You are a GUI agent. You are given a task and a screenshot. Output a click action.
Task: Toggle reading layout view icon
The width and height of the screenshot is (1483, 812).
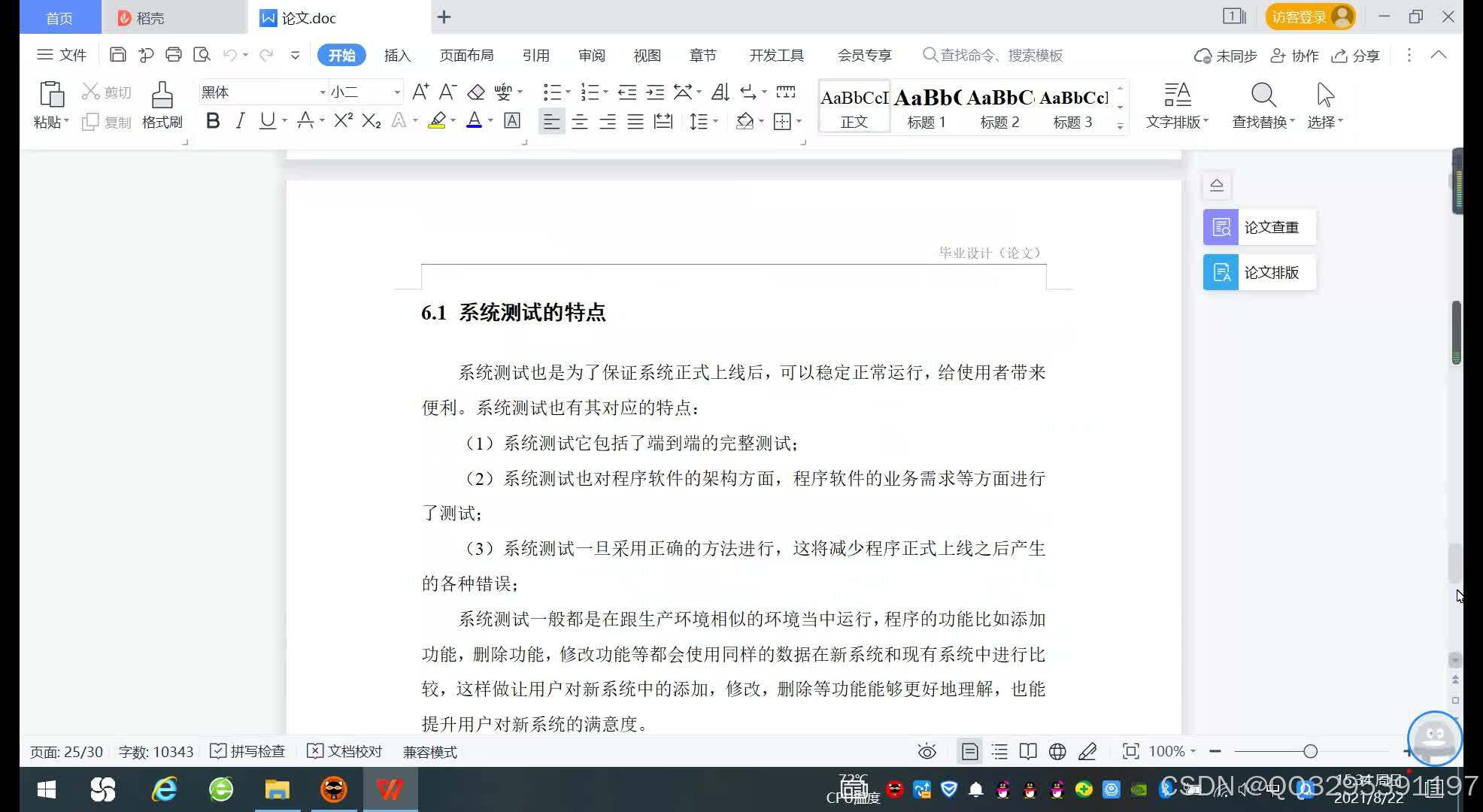[1028, 751]
